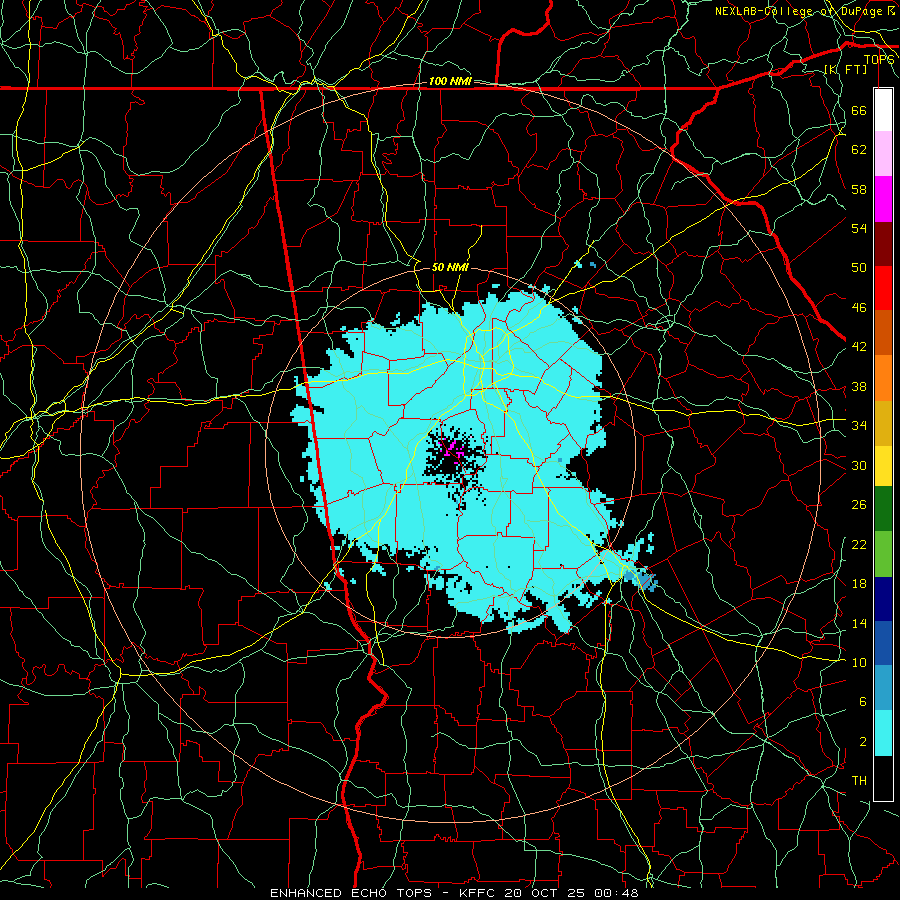Click the '30' scale label
The height and width of the screenshot is (900, 900).
859,465
